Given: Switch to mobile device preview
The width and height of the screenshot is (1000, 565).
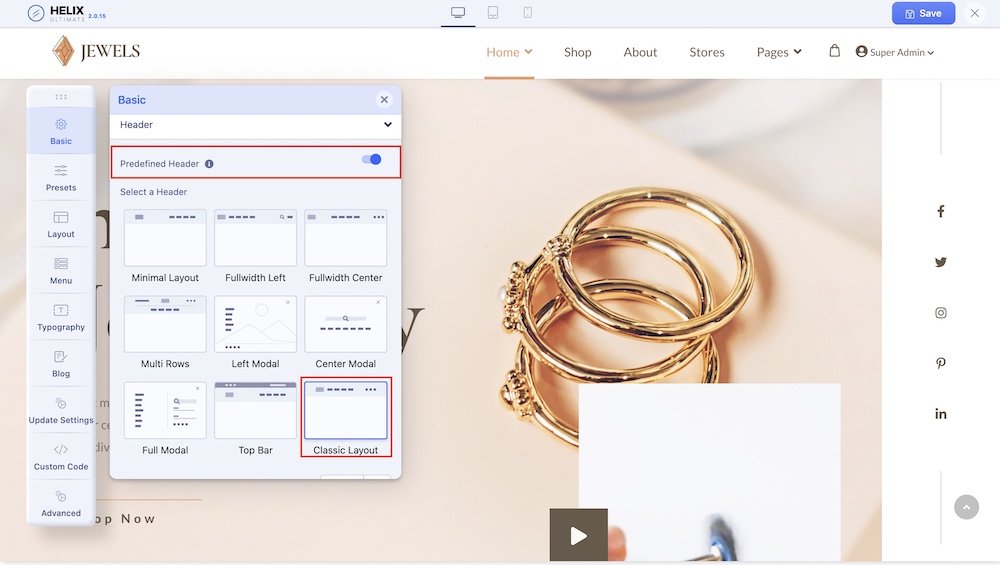Looking at the screenshot, I should [527, 13].
